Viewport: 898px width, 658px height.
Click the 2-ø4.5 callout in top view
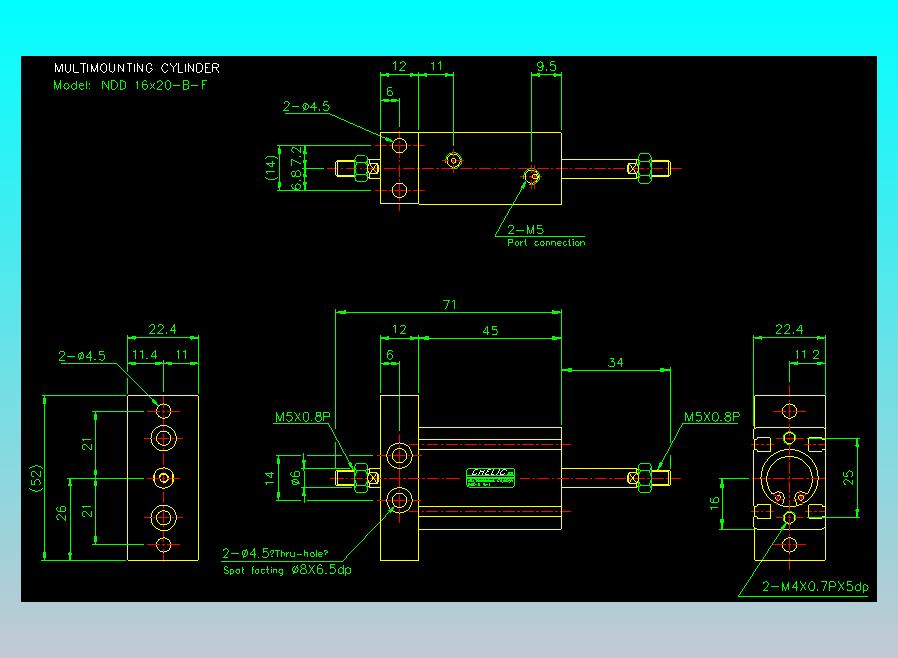(306, 107)
